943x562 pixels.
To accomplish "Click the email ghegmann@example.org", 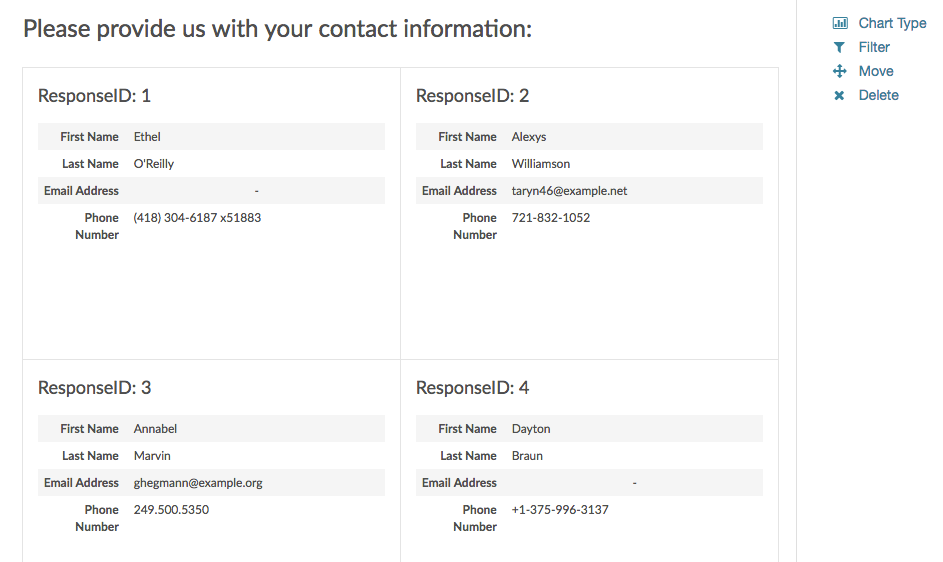I will coord(198,483).
